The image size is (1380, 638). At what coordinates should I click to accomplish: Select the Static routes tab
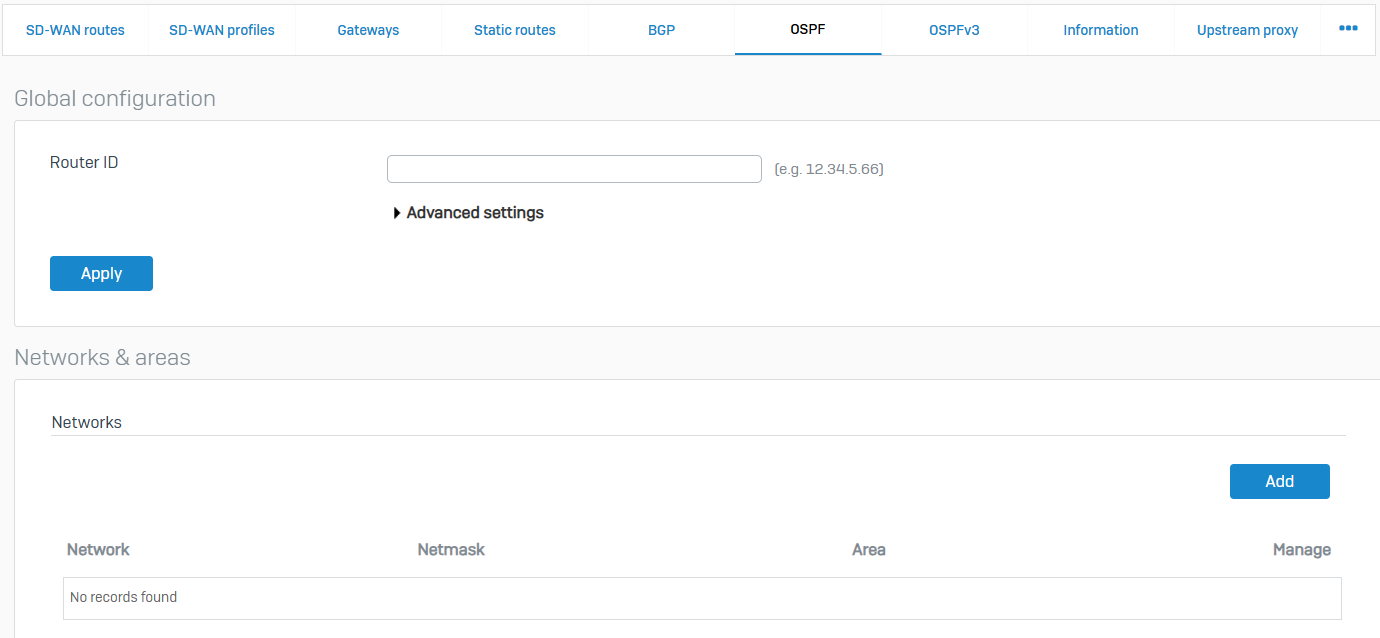514,30
